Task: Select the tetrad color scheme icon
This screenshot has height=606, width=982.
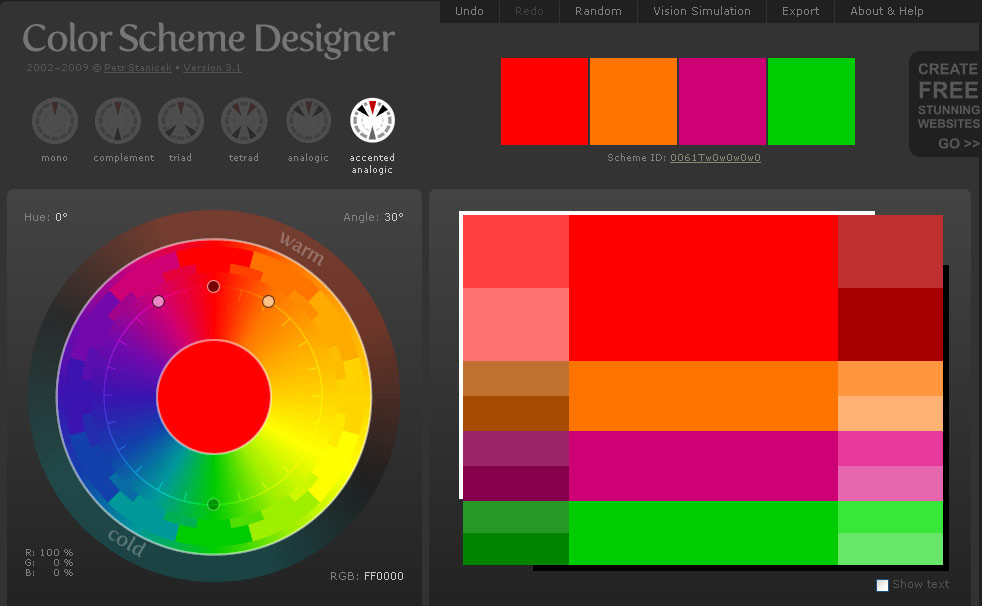Action: pos(243,119)
